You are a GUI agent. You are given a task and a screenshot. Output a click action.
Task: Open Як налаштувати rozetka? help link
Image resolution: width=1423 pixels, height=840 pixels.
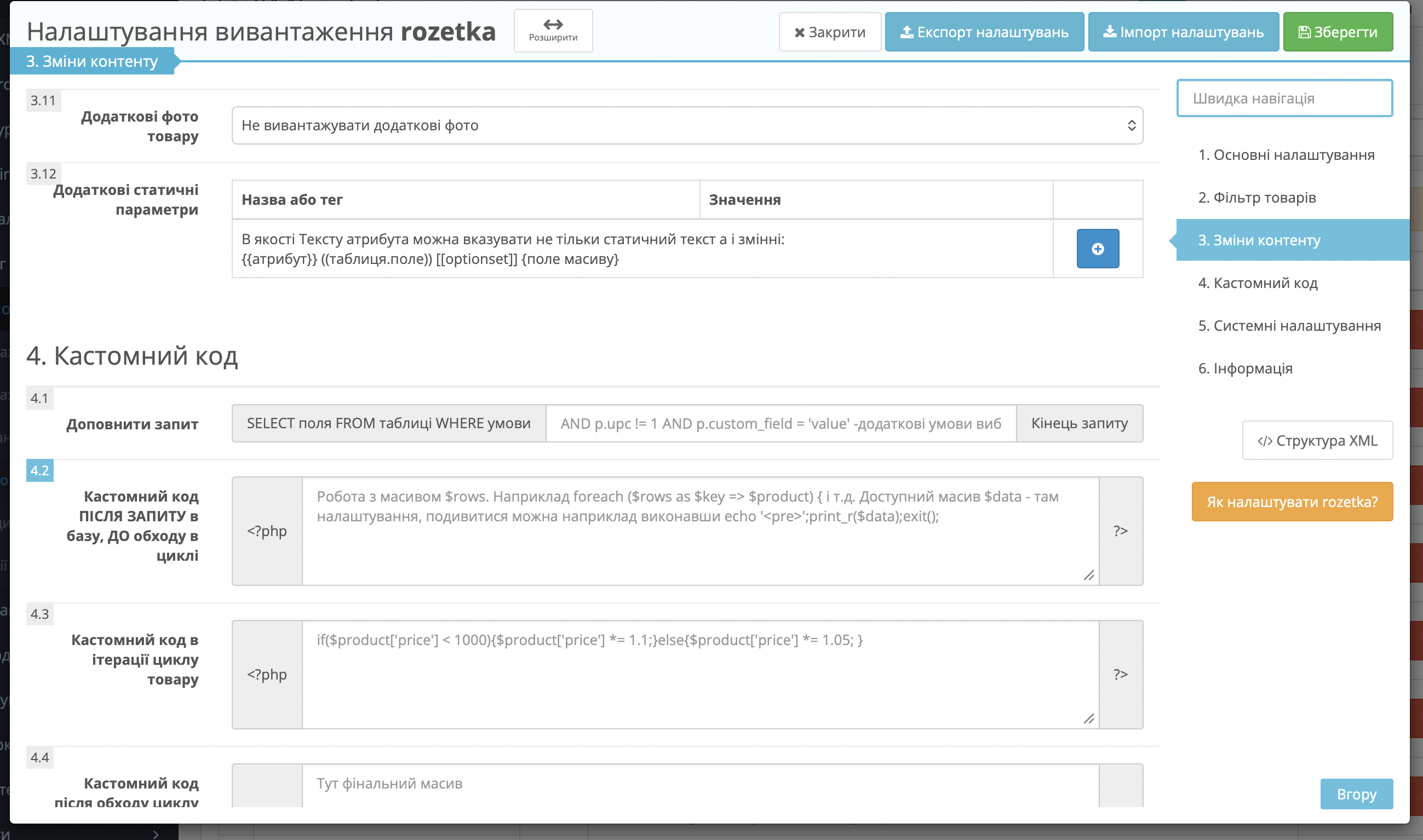(x=1292, y=502)
